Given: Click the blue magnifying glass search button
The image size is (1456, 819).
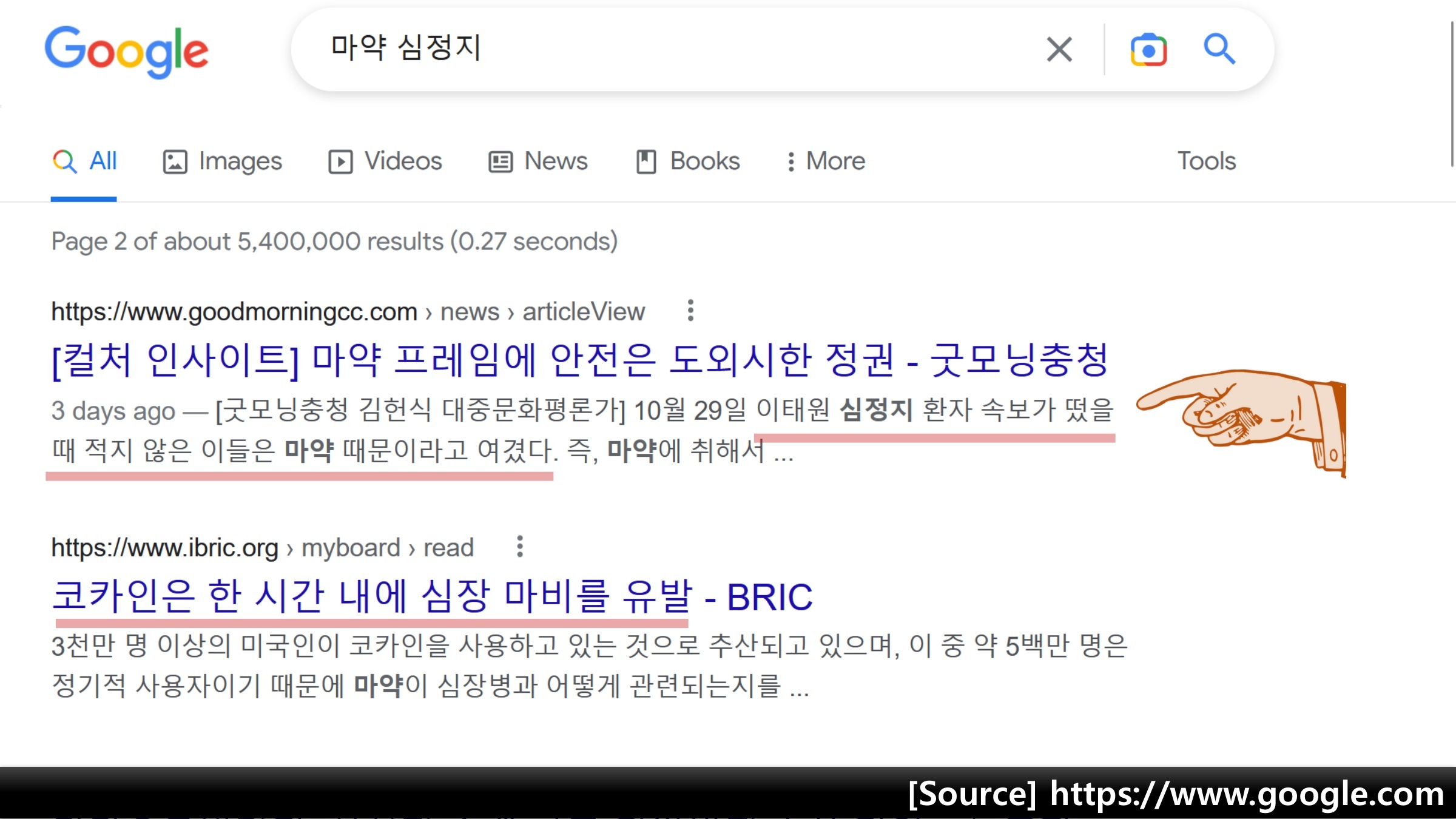Looking at the screenshot, I should point(1219,49).
